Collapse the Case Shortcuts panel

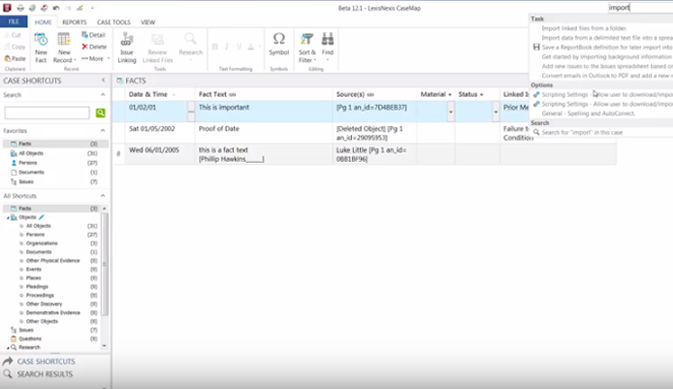click(103, 80)
